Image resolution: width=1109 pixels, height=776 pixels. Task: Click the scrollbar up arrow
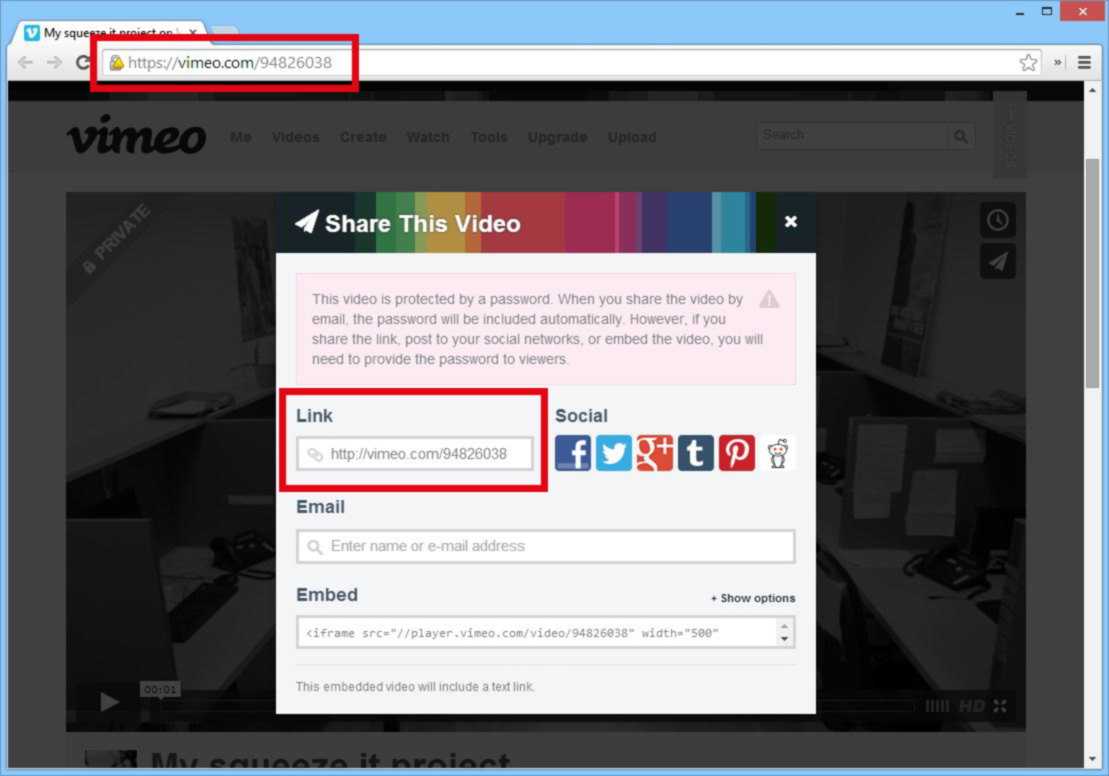pos(1093,91)
